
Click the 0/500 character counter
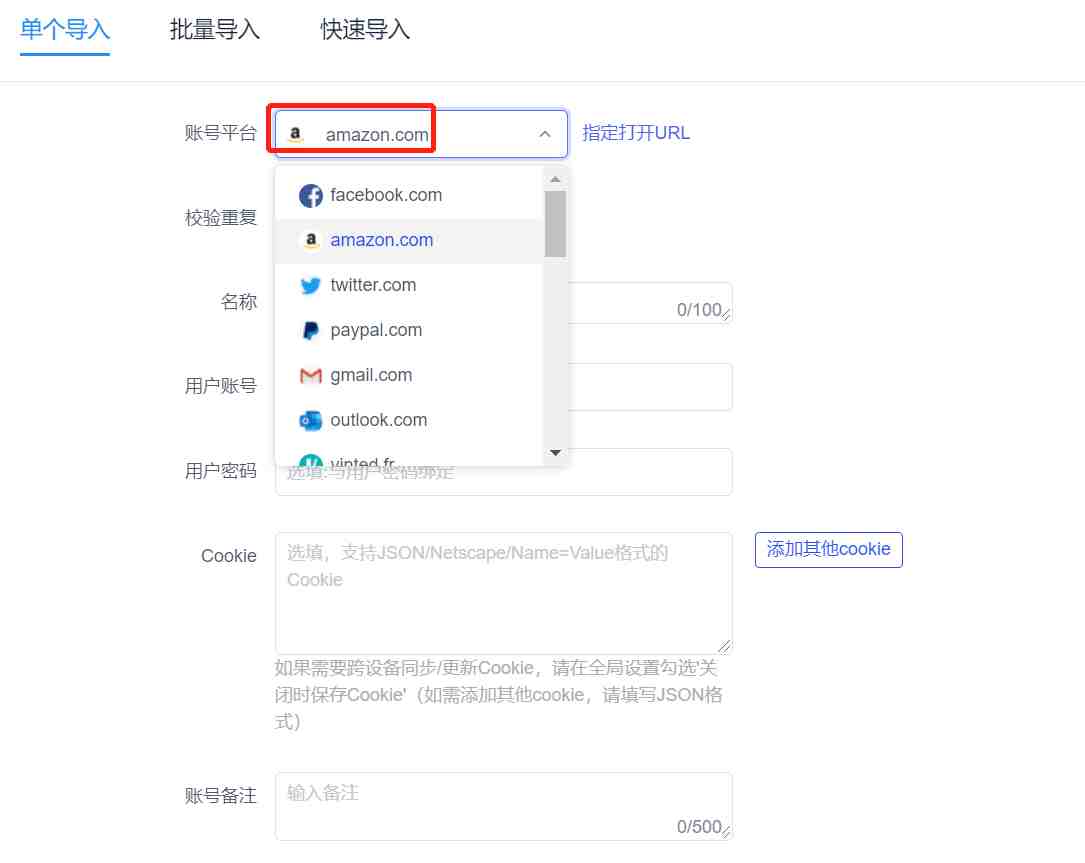click(699, 826)
